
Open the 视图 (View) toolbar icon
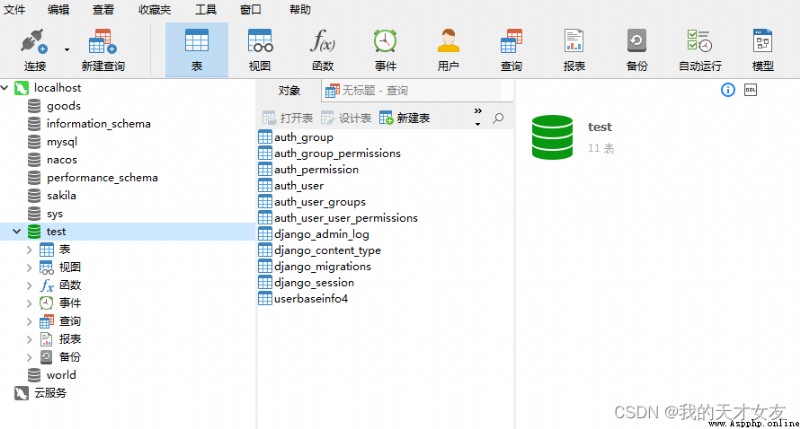coord(260,49)
